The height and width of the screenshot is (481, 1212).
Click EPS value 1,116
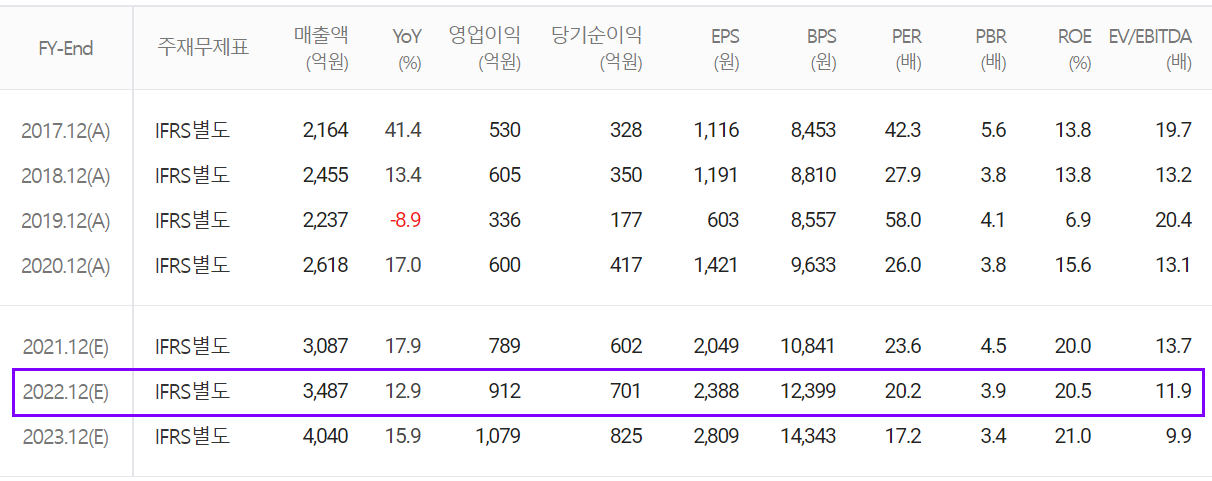(716, 130)
